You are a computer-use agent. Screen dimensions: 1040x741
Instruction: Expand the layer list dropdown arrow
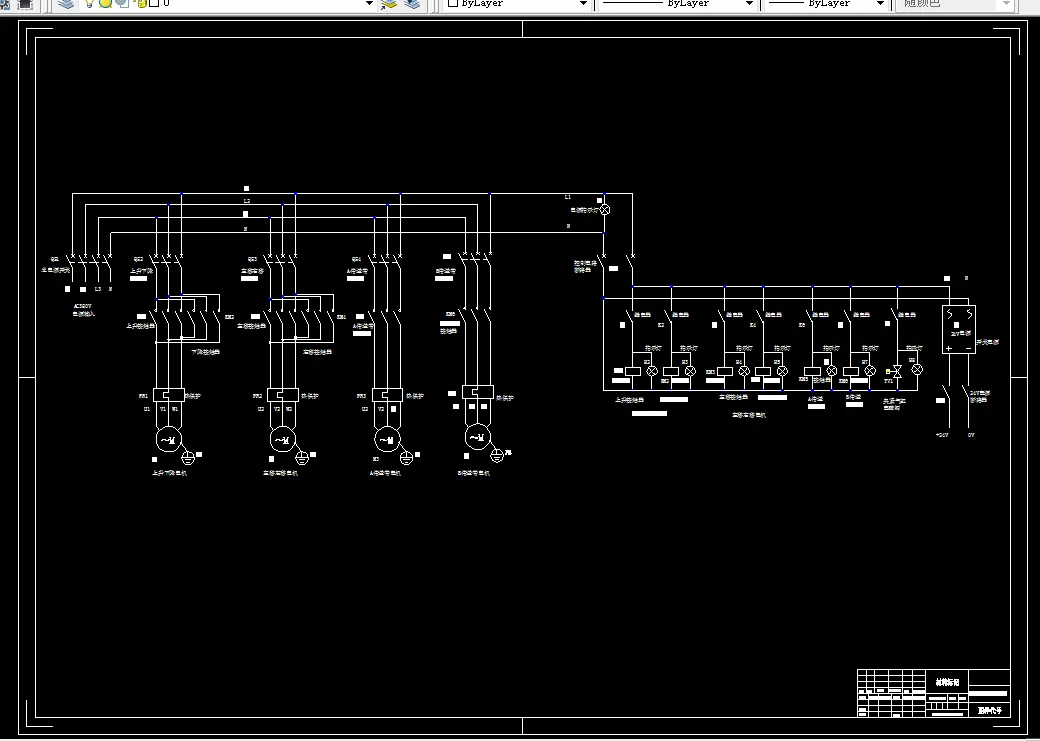369,3
